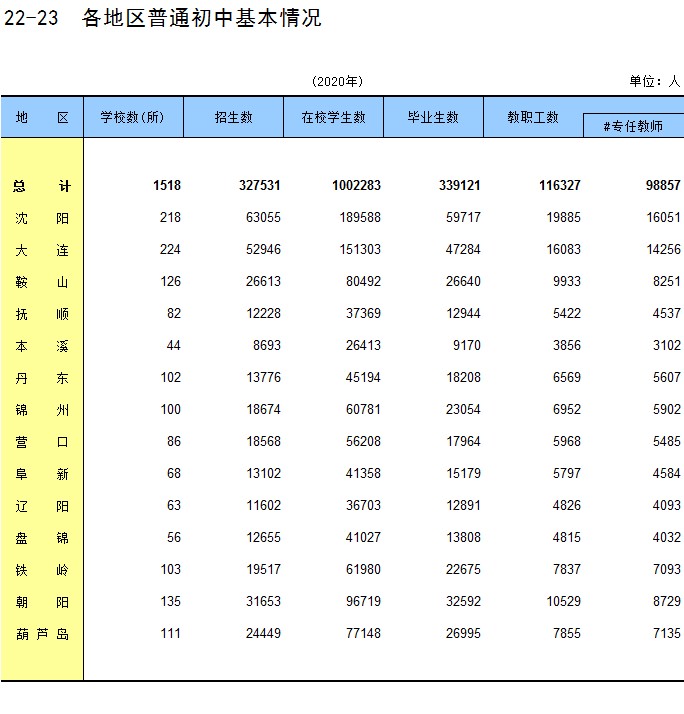Click 沈阳 school count 218

(170, 217)
